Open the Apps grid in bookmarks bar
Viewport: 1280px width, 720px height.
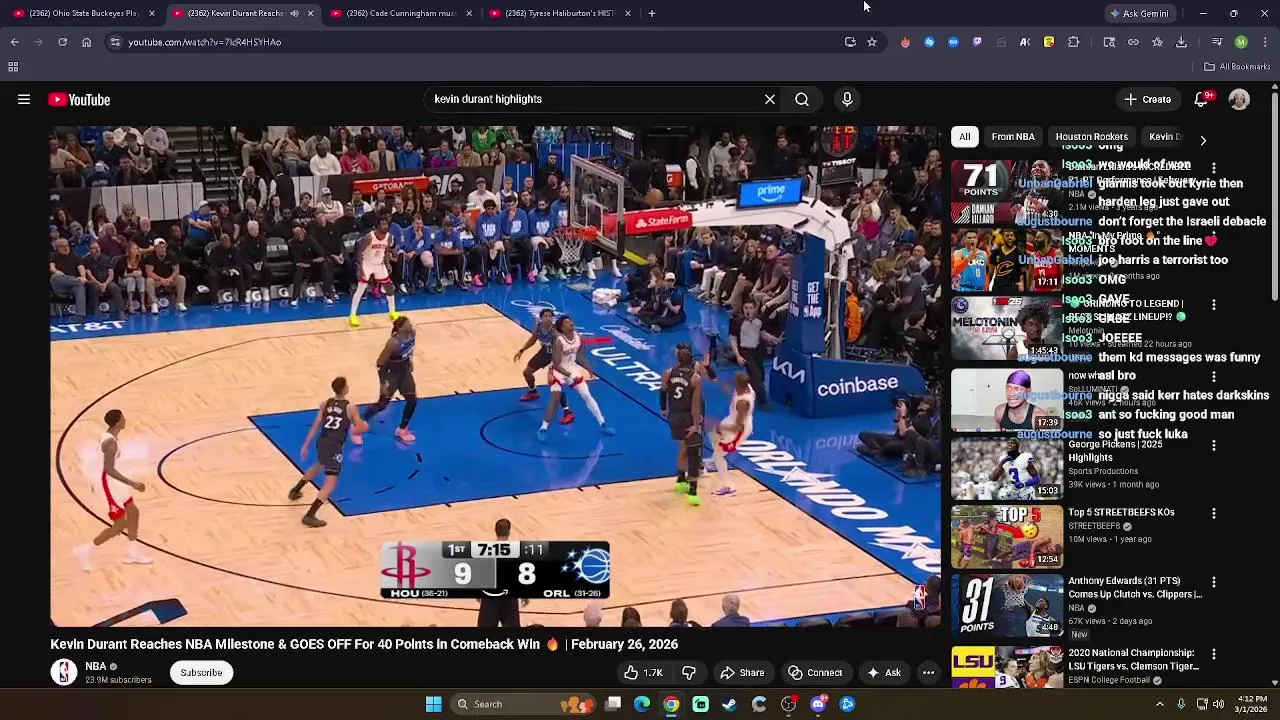pos(13,67)
